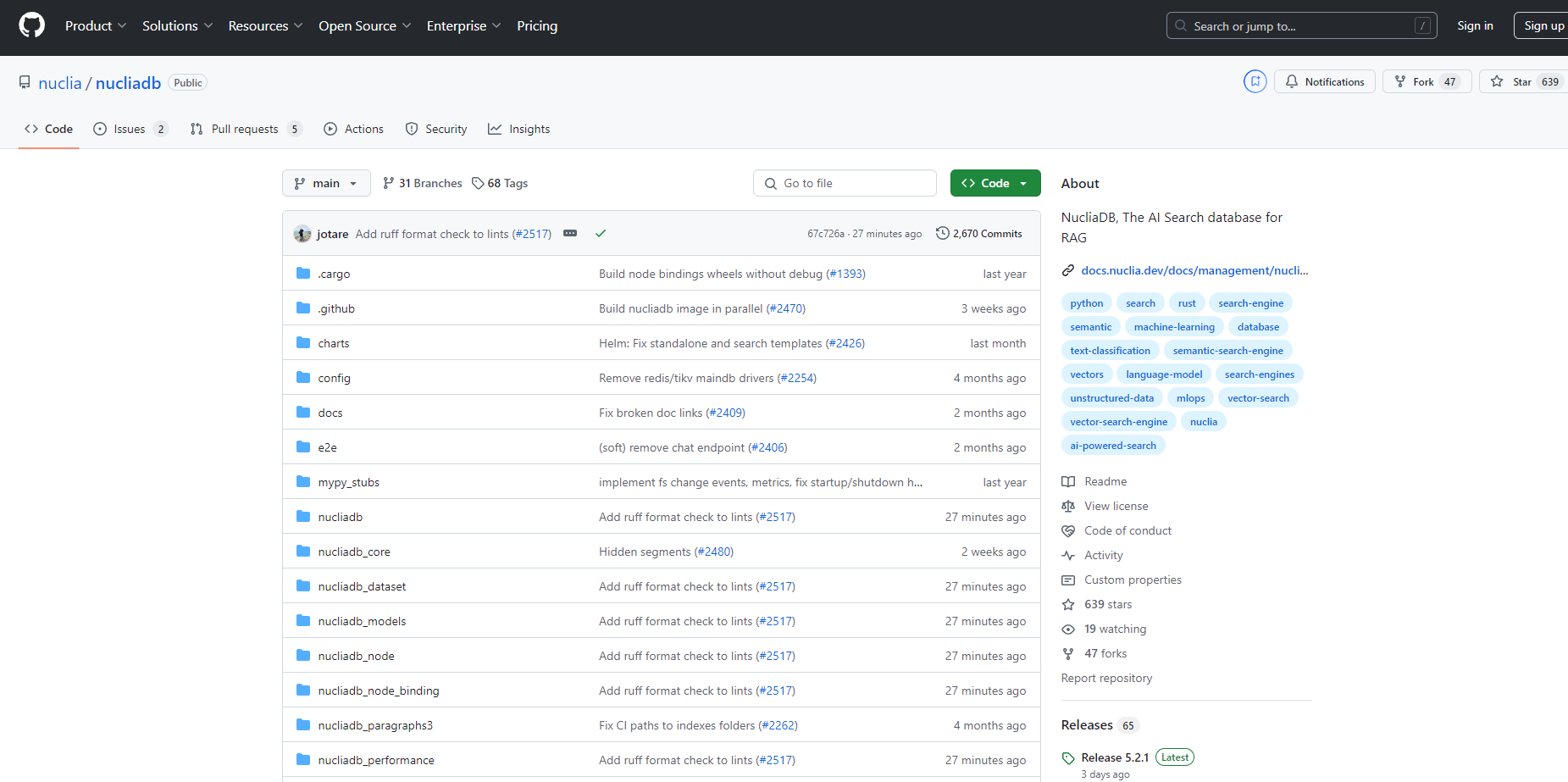Open the docs.nuclia.dev documentation link
The width and height of the screenshot is (1568, 782).
1194,270
